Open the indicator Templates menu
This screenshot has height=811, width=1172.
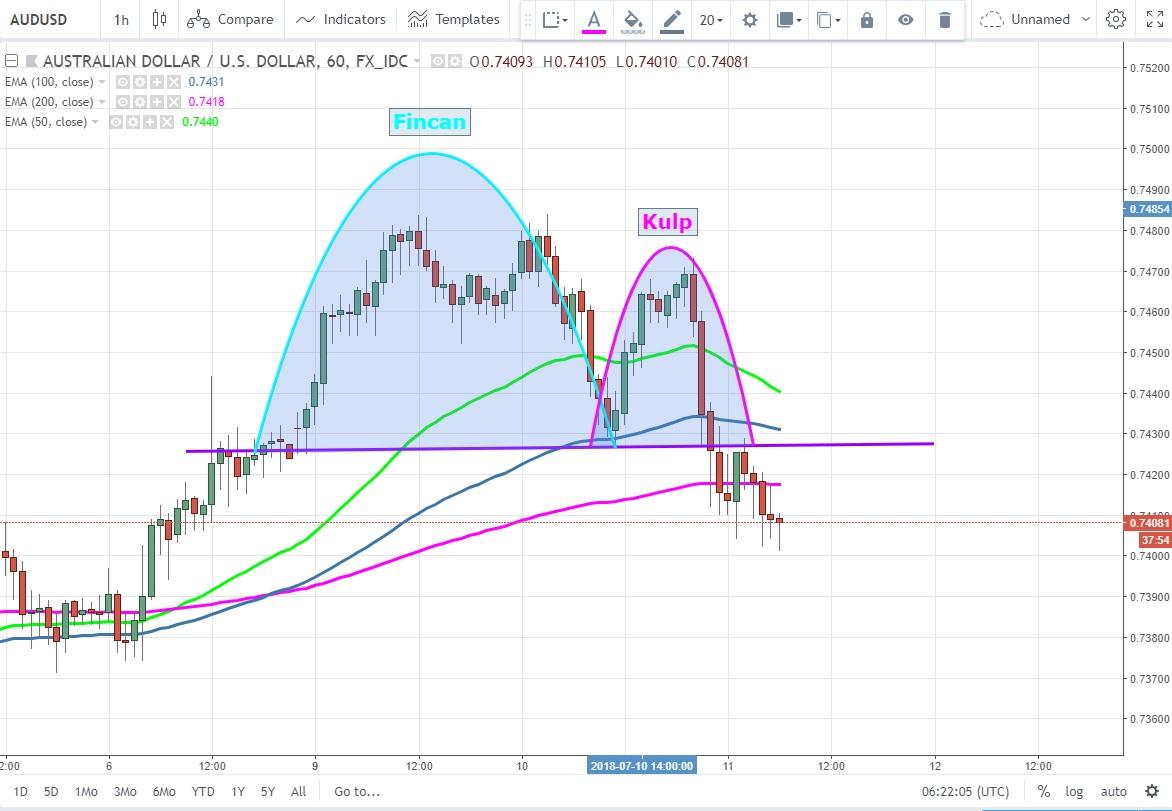[x=454, y=19]
